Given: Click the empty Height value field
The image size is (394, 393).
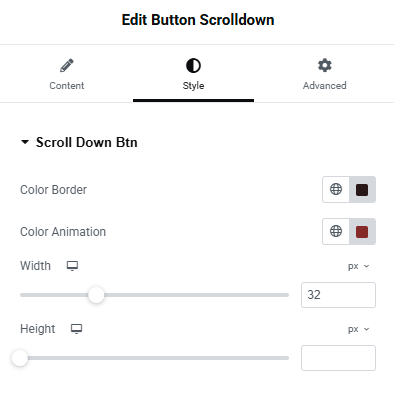Looking at the screenshot, I should click(338, 358).
